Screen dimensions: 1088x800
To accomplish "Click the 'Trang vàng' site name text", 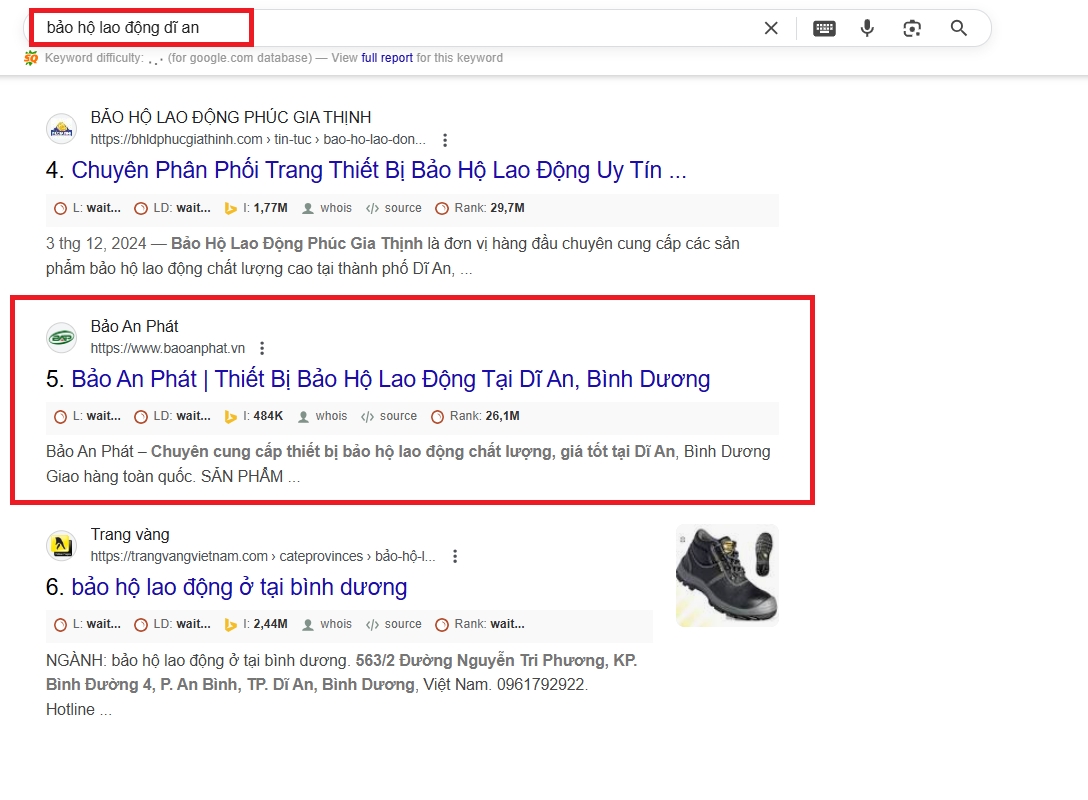I will 130,534.
